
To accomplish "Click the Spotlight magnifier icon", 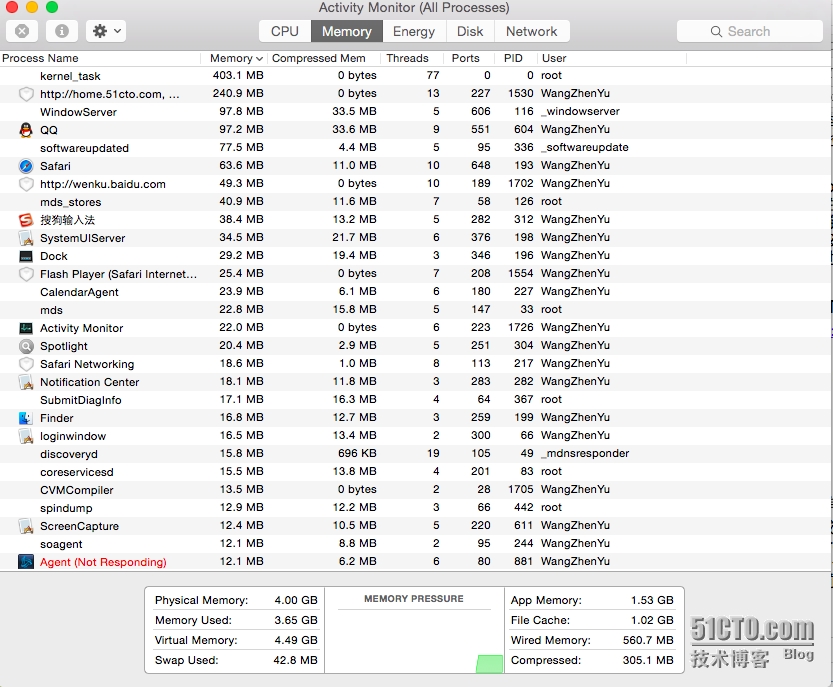I will (x=26, y=346).
